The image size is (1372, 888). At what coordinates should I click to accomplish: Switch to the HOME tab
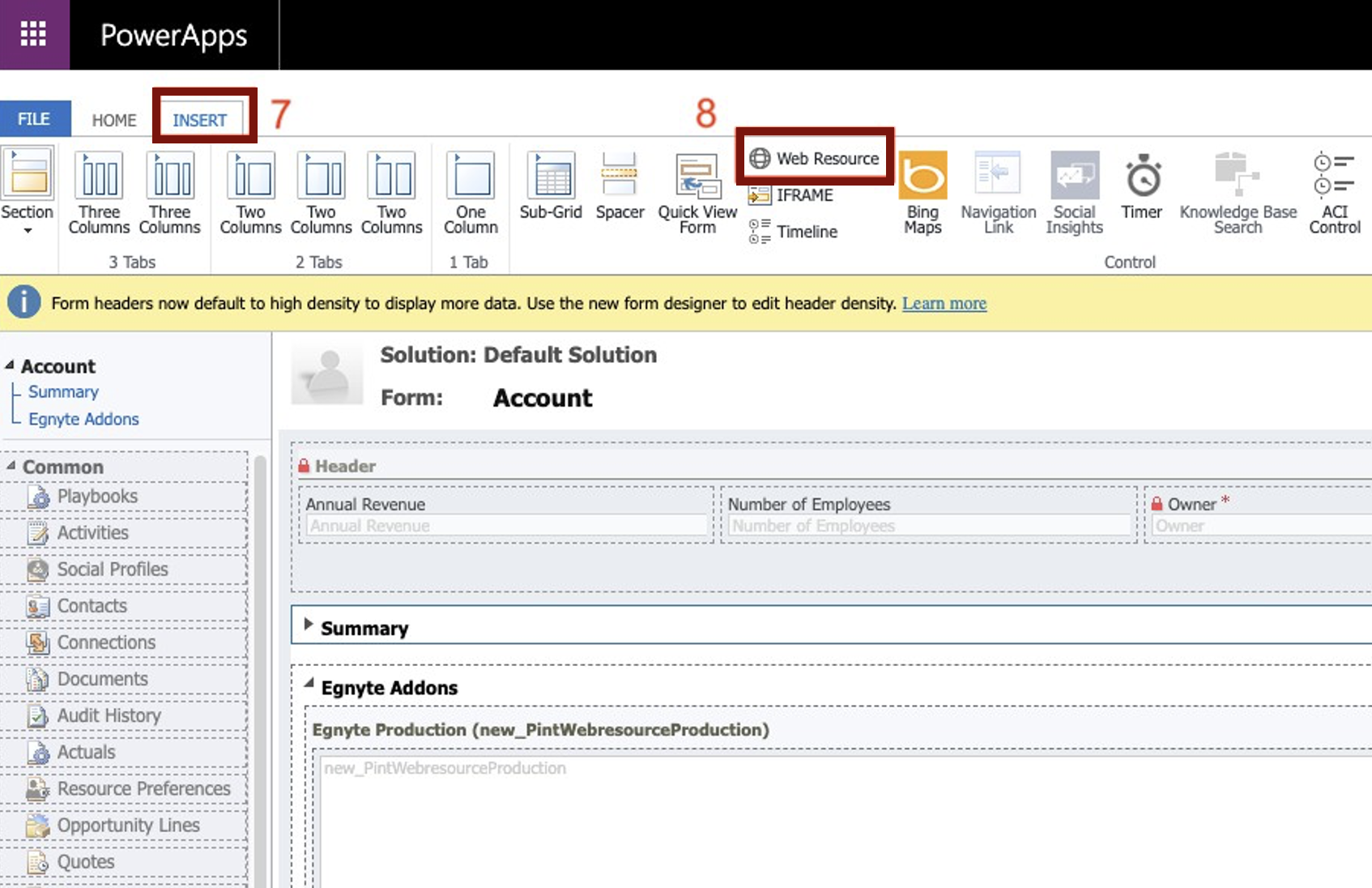[113, 120]
